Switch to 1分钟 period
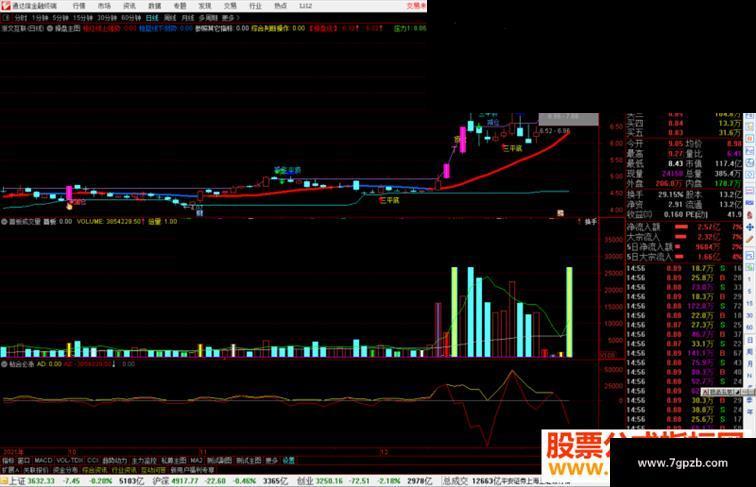Image resolution: width=756 pixels, height=487 pixels. pos(40,18)
